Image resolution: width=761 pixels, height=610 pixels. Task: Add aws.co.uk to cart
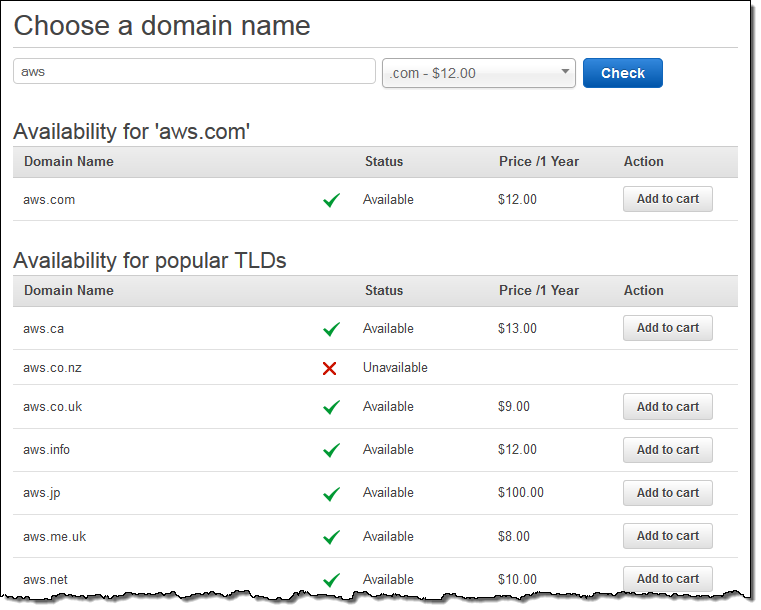point(667,407)
